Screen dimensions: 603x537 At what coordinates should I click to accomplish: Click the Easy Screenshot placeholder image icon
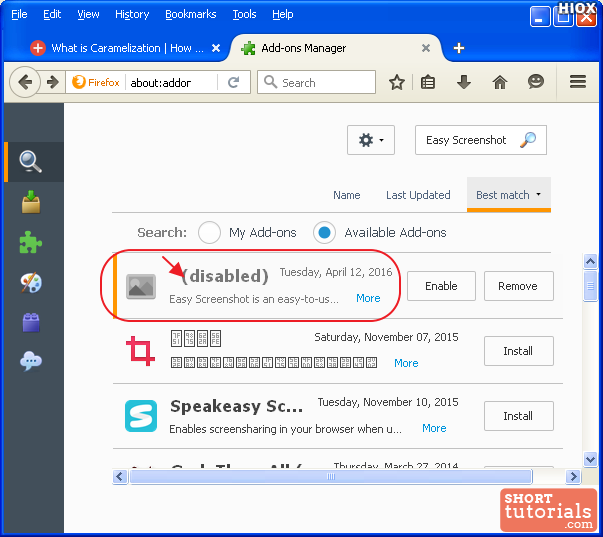(141, 287)
